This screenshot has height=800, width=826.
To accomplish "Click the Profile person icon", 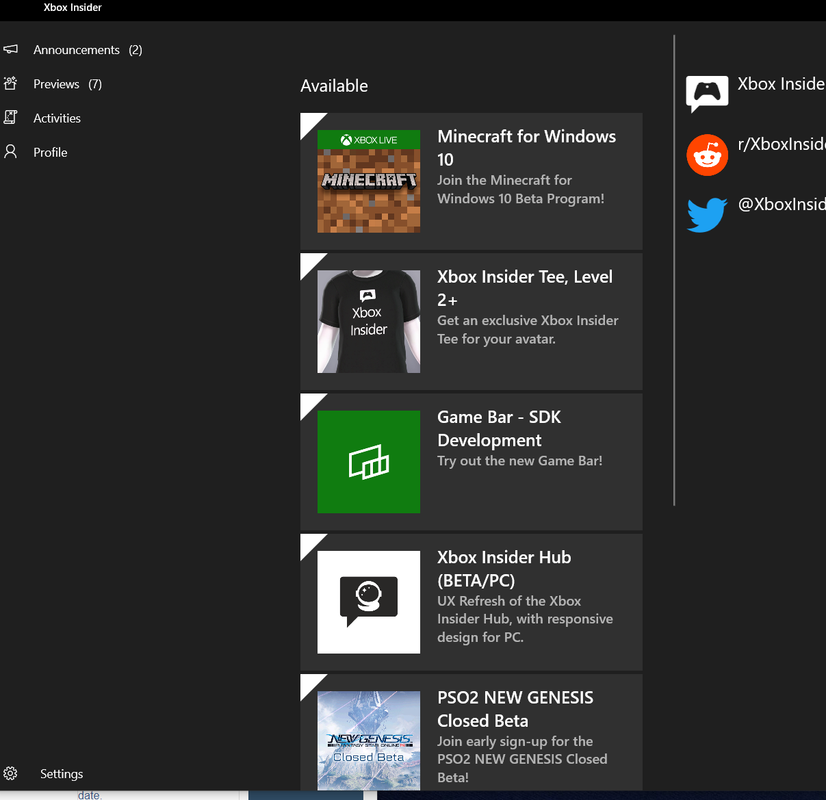I will point(11,152).
